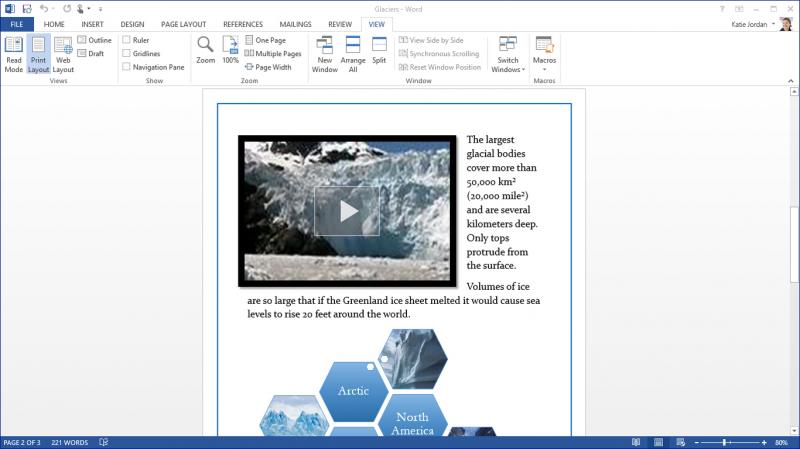Click touch mode icon in Quick Access toolbar

80,9
